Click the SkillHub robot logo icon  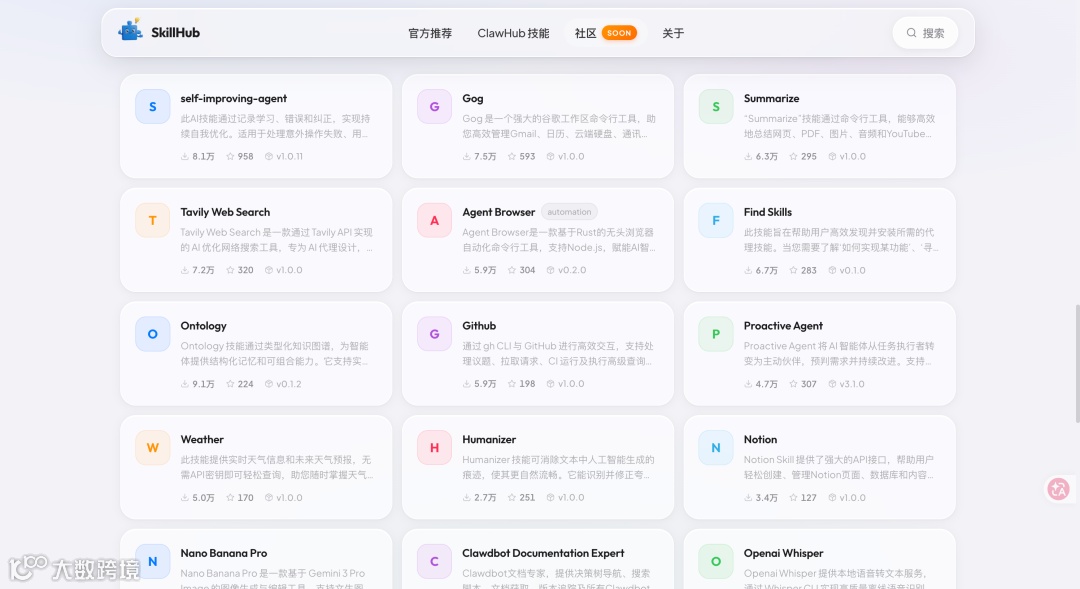pyautogui.click(x=130, y=30)
